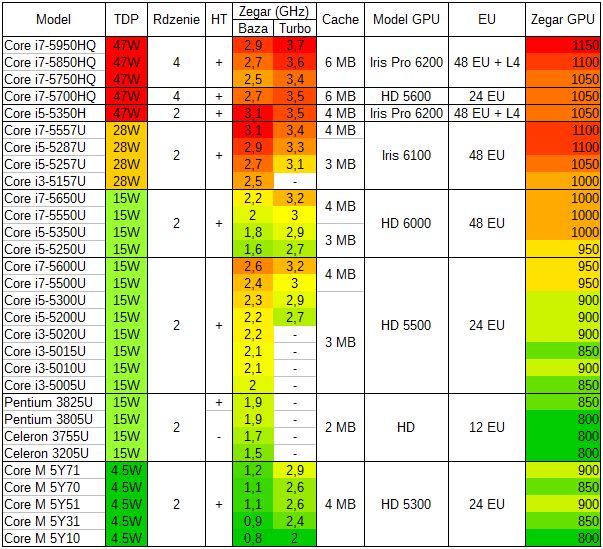
Task: Select Core i7-5550U model name
Action: (x=45, y=215)
